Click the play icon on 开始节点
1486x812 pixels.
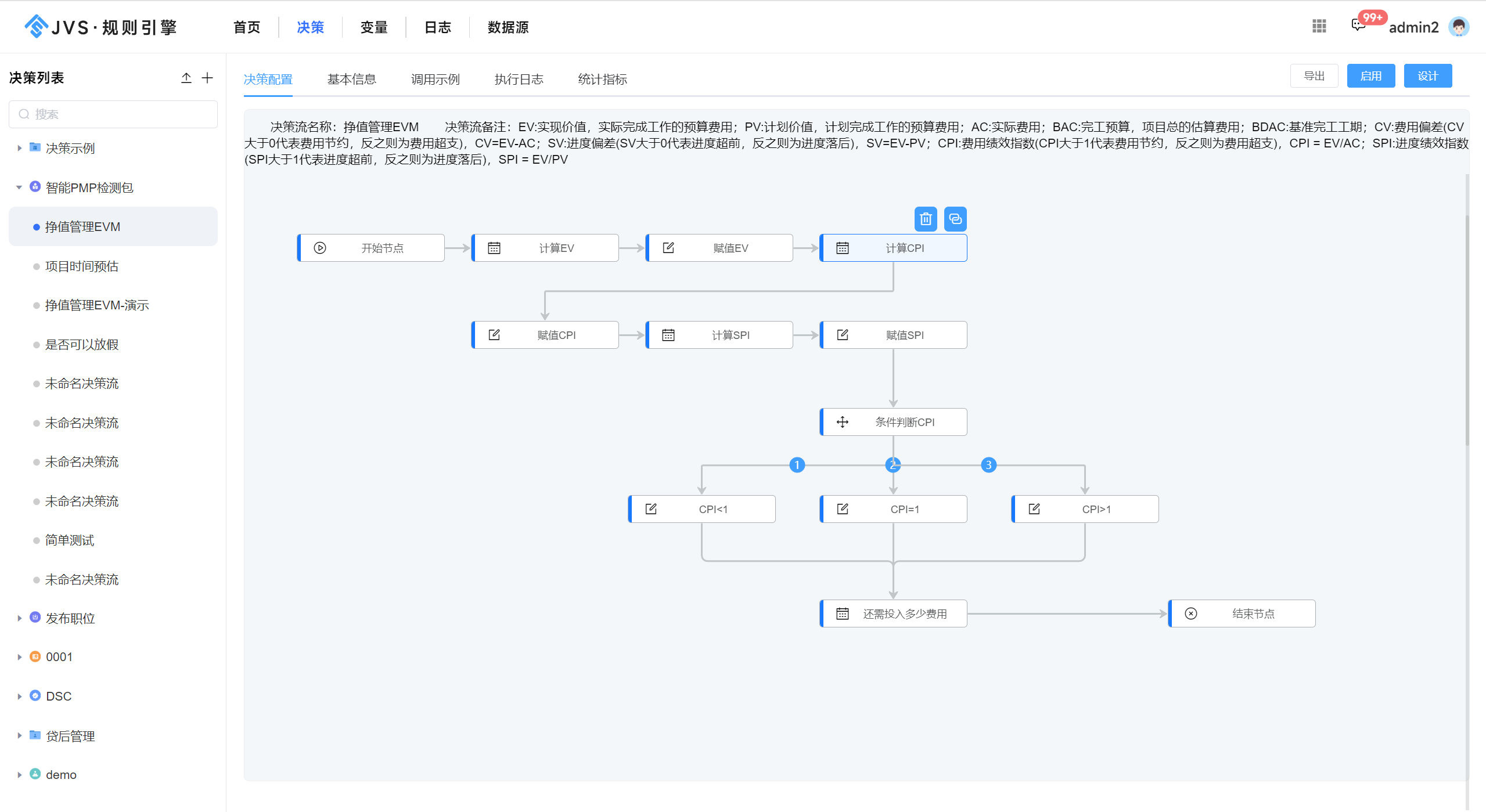320,248
